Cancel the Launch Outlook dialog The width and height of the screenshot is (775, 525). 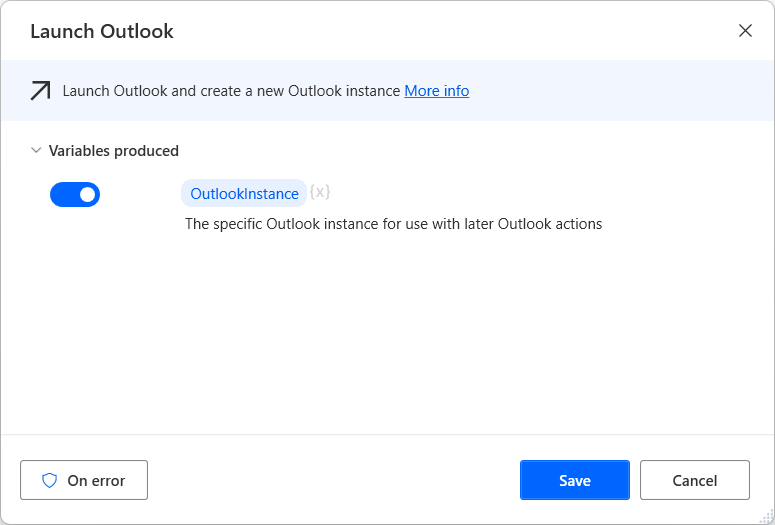694,480
